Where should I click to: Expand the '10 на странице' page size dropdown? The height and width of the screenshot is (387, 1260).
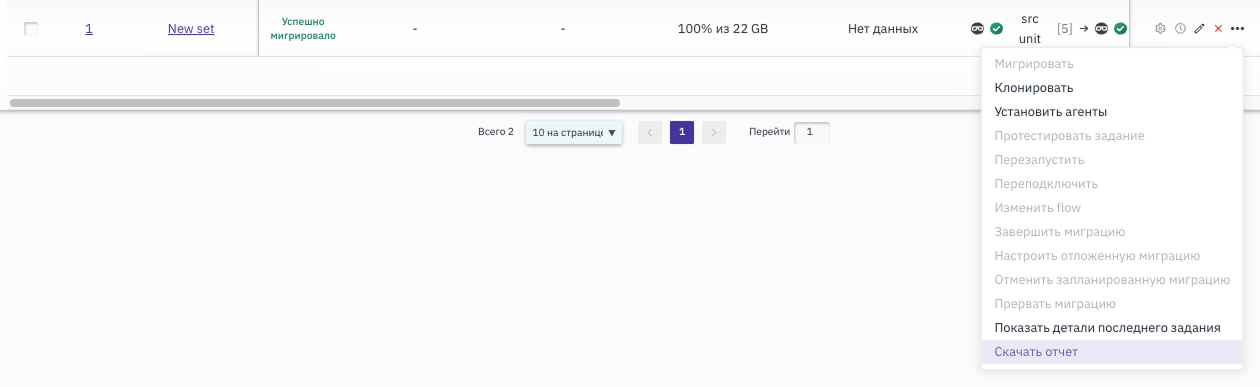pyautogui.click(x=574, y=132)
